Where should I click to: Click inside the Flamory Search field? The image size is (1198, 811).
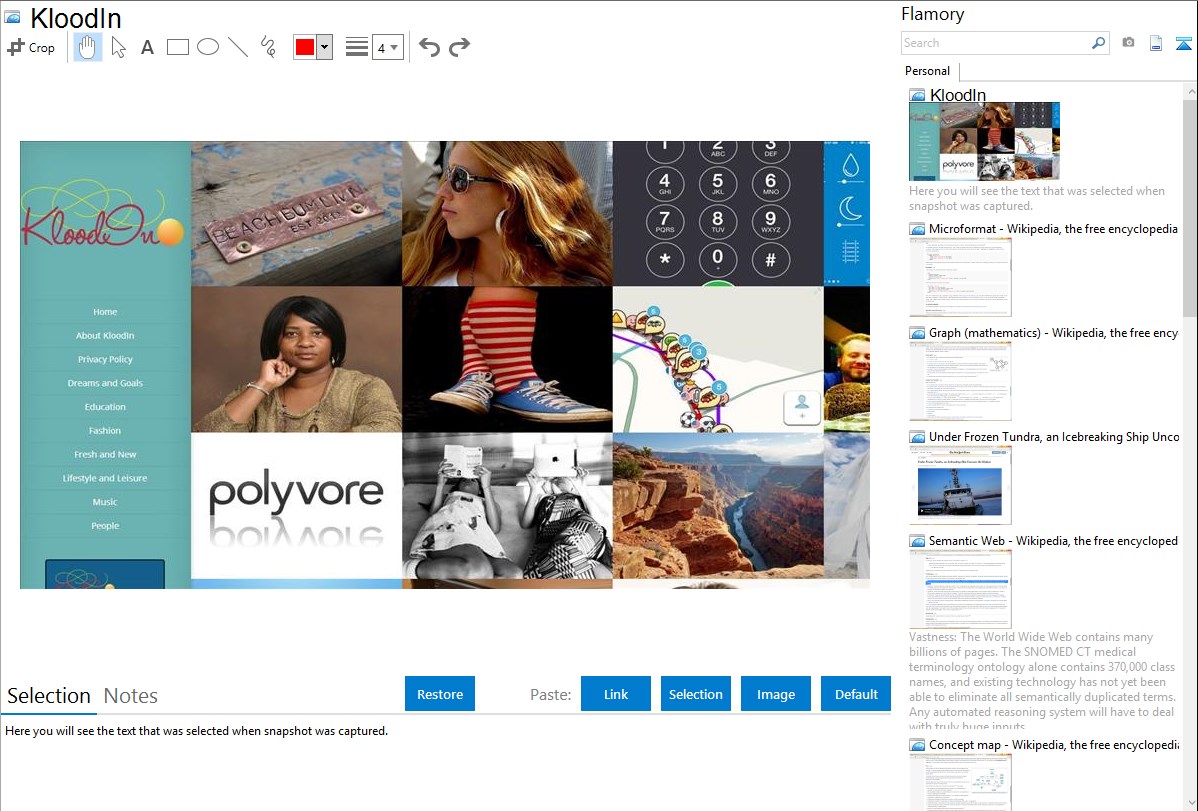pyautogui.click(x=994, y=43)
